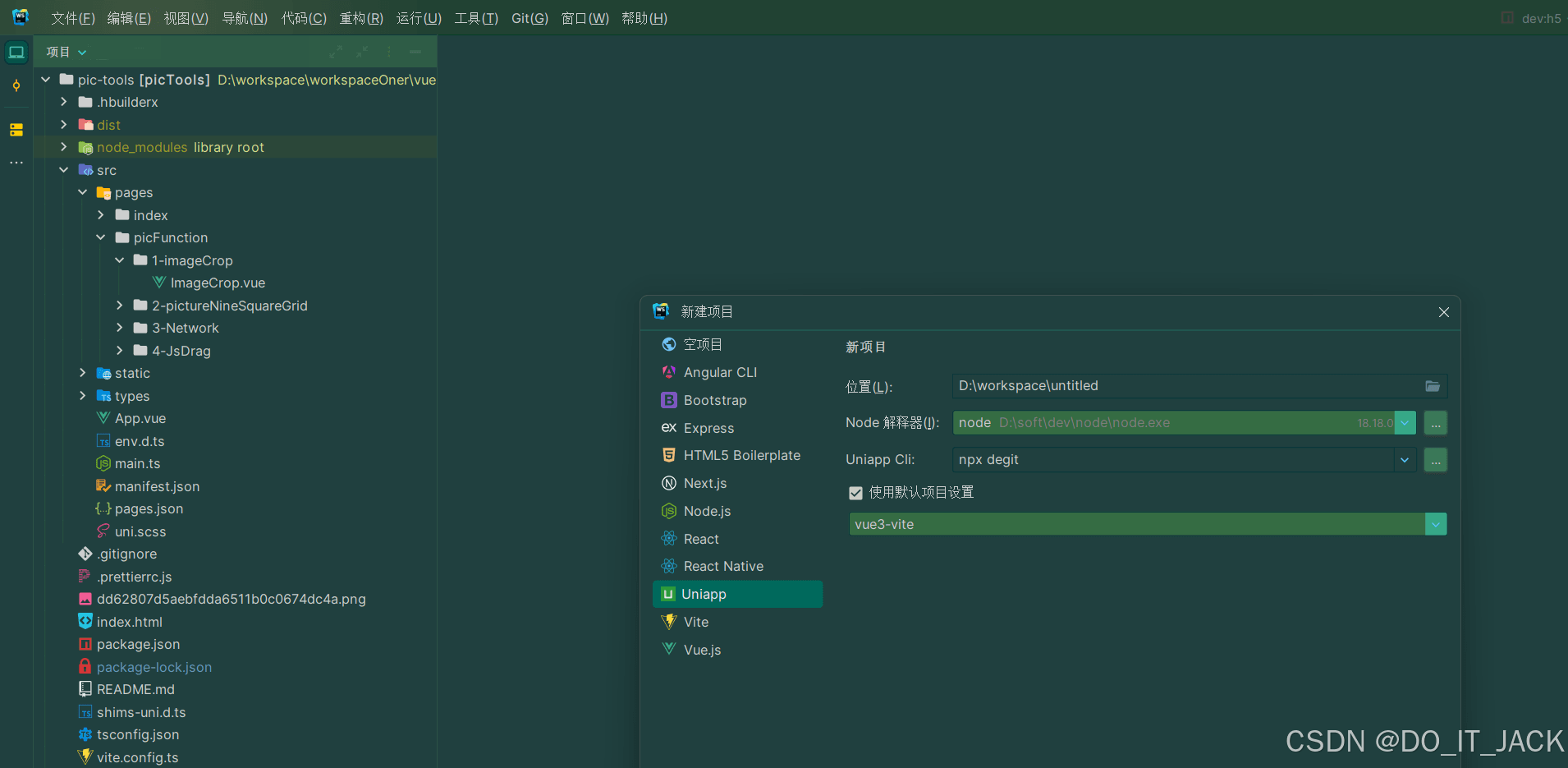
Task: Open the Commit tool window icon
Action: click(16, 86)
